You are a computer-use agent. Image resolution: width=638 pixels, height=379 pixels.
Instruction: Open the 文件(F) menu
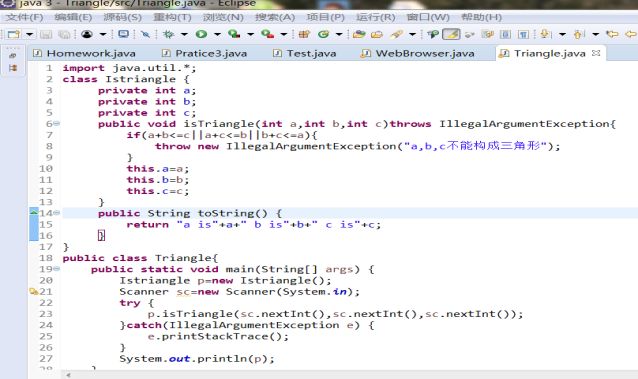point(24,17)
